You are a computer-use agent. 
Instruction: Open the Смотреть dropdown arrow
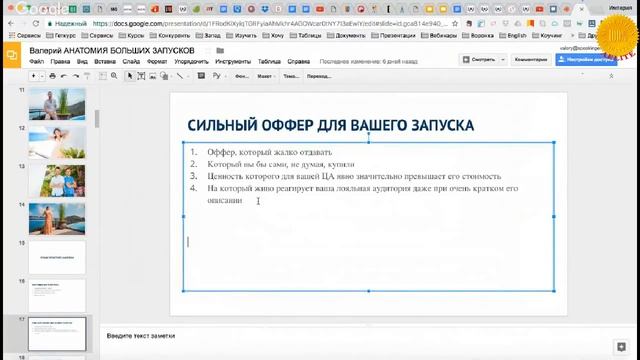[x=503, y=60]
